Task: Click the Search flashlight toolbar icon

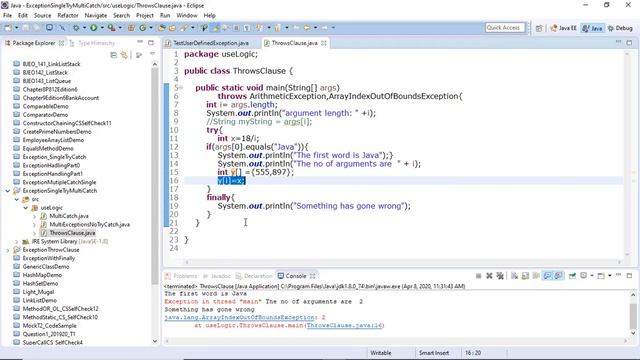Action: (x=184, y=28)
